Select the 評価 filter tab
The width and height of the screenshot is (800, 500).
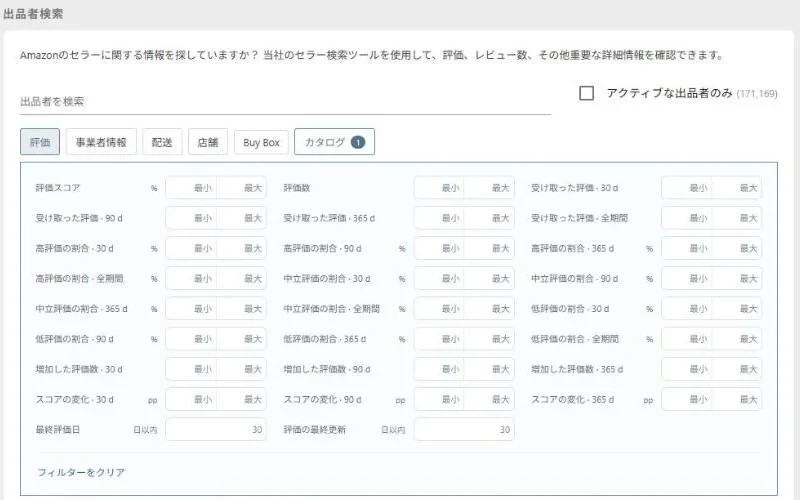pos(40,142)
